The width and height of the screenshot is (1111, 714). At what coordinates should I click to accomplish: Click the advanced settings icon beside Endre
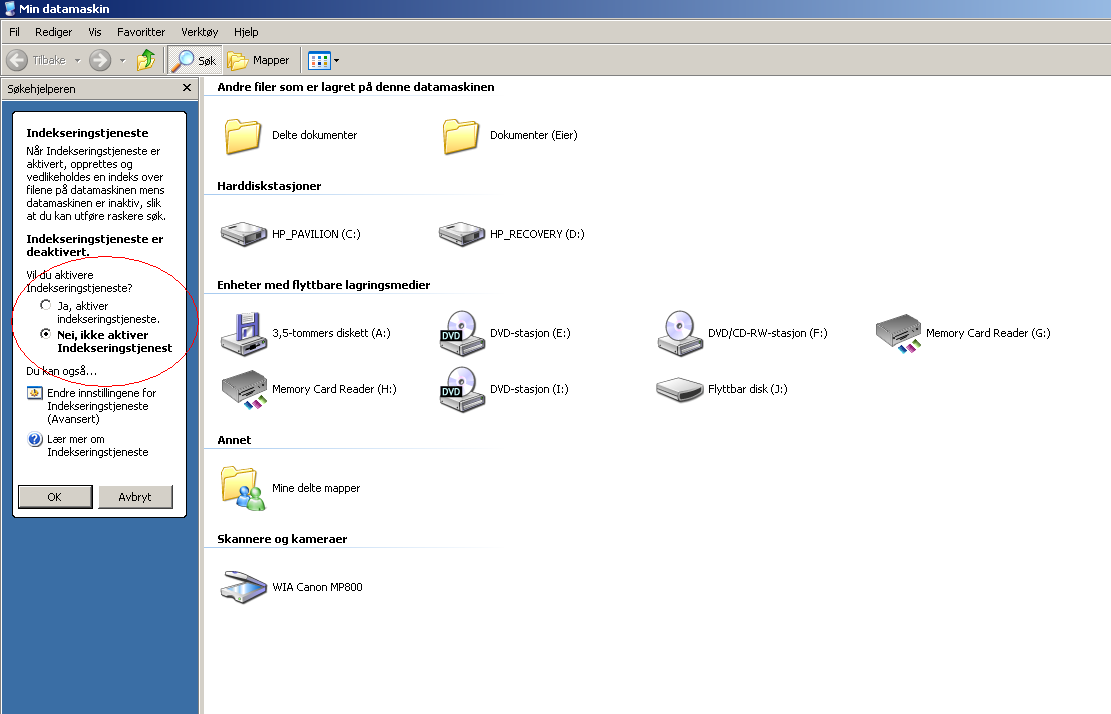click(x=35, y=393)
